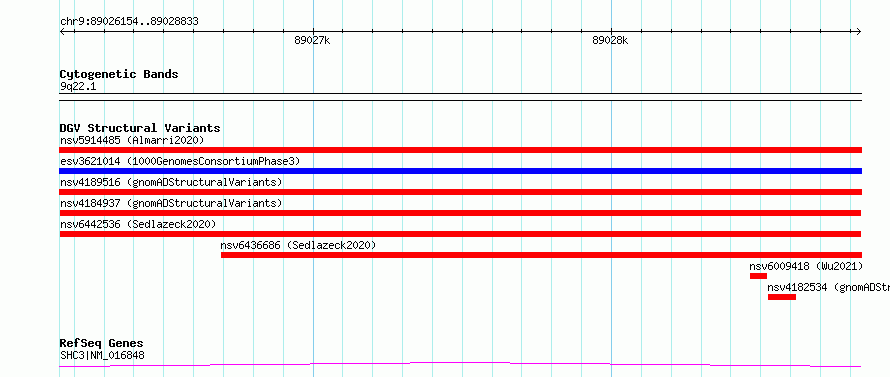Screen dimensions: 890x377
Task: Click the ruler's left arrow end
Action: pos(62,31)
